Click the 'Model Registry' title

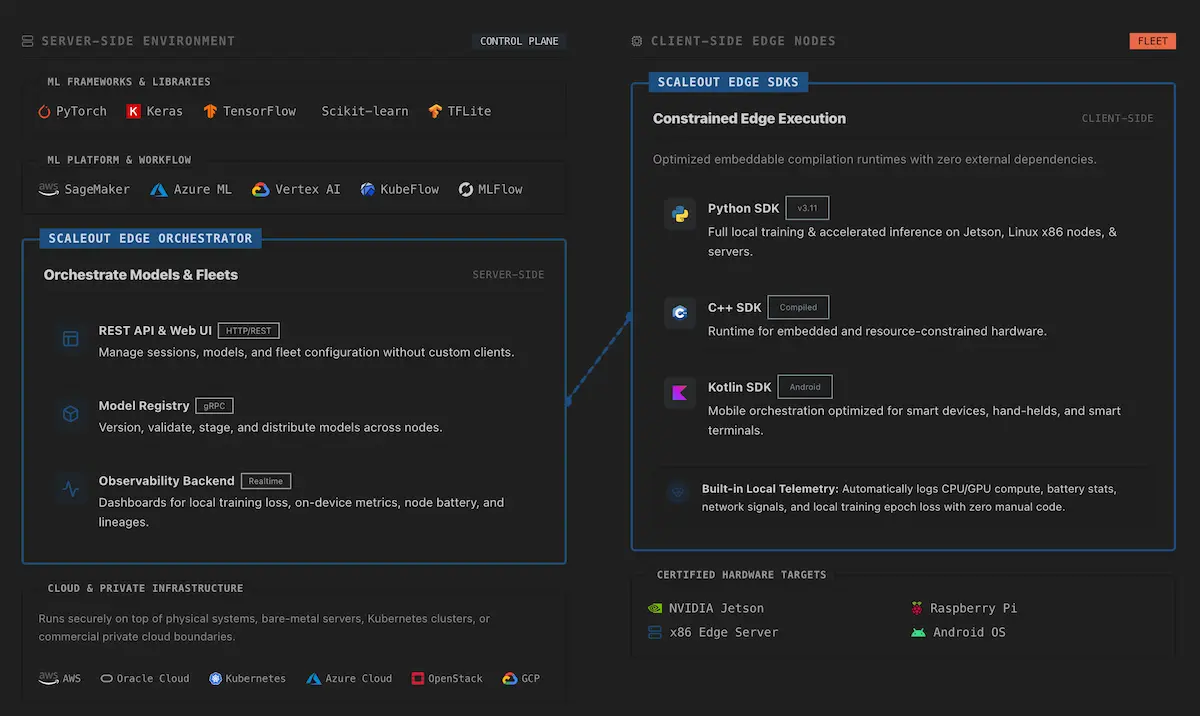tap(144, 406)
